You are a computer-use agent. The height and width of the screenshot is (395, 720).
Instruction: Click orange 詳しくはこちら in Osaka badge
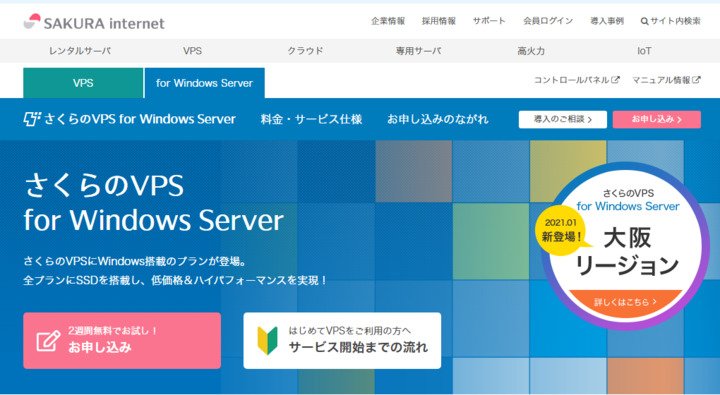click(x=625, y=302)
